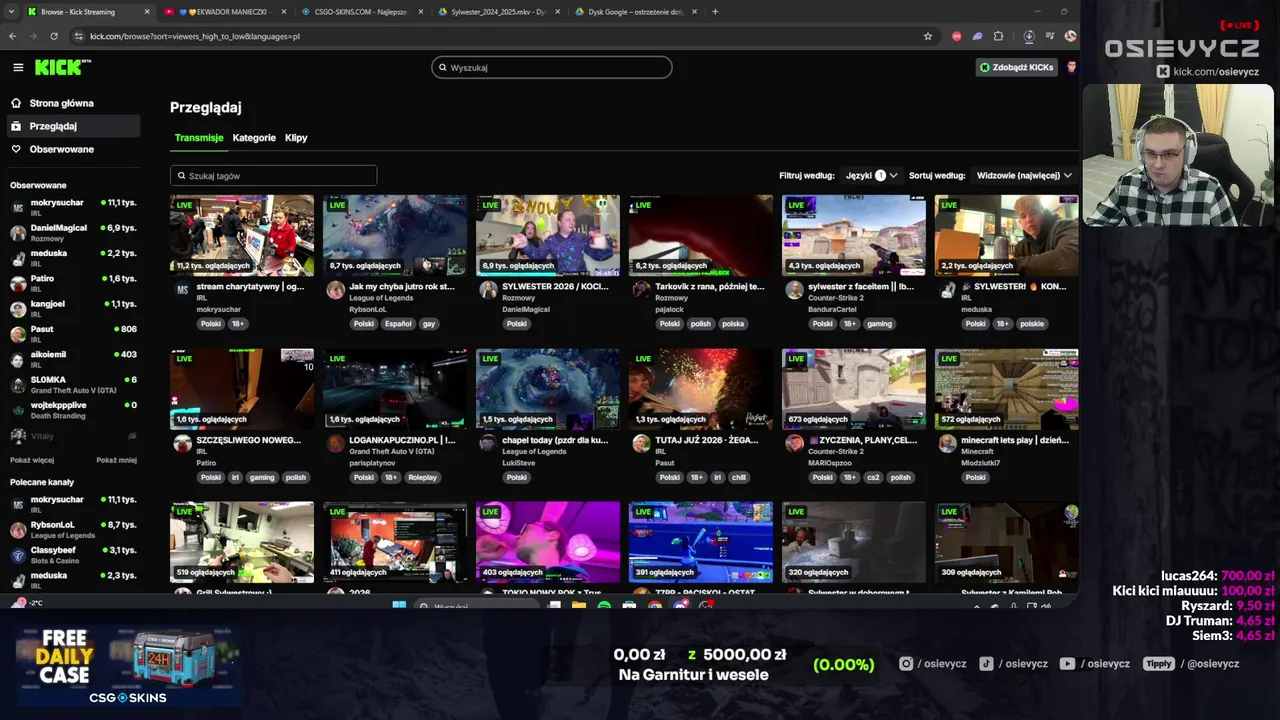Open SYLWESTER 2026 / KOCI stream thumbnail
Viewport: 1280px width, 720px height.
tap(548, 235)
